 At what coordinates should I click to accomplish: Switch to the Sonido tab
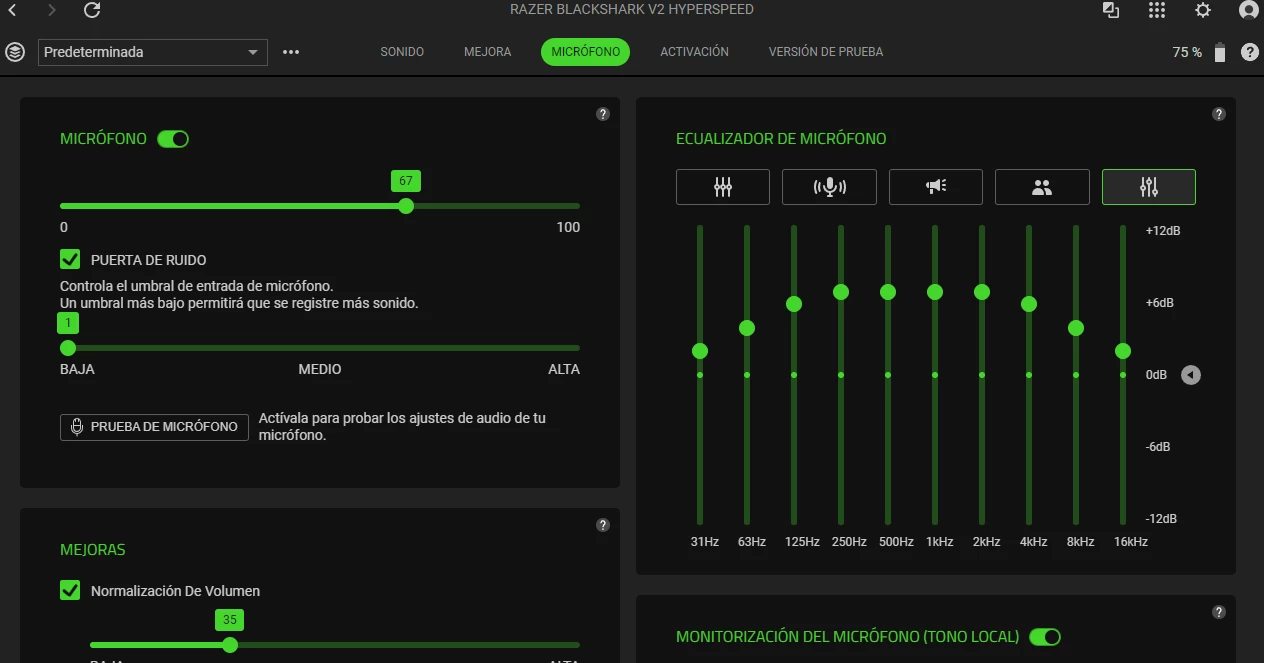click(x=402, y=52)
